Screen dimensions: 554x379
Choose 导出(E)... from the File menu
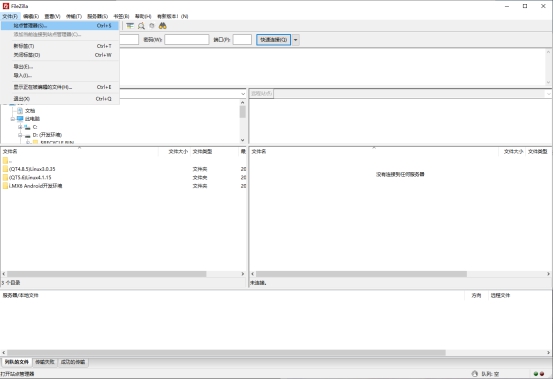tap(60, 66)
